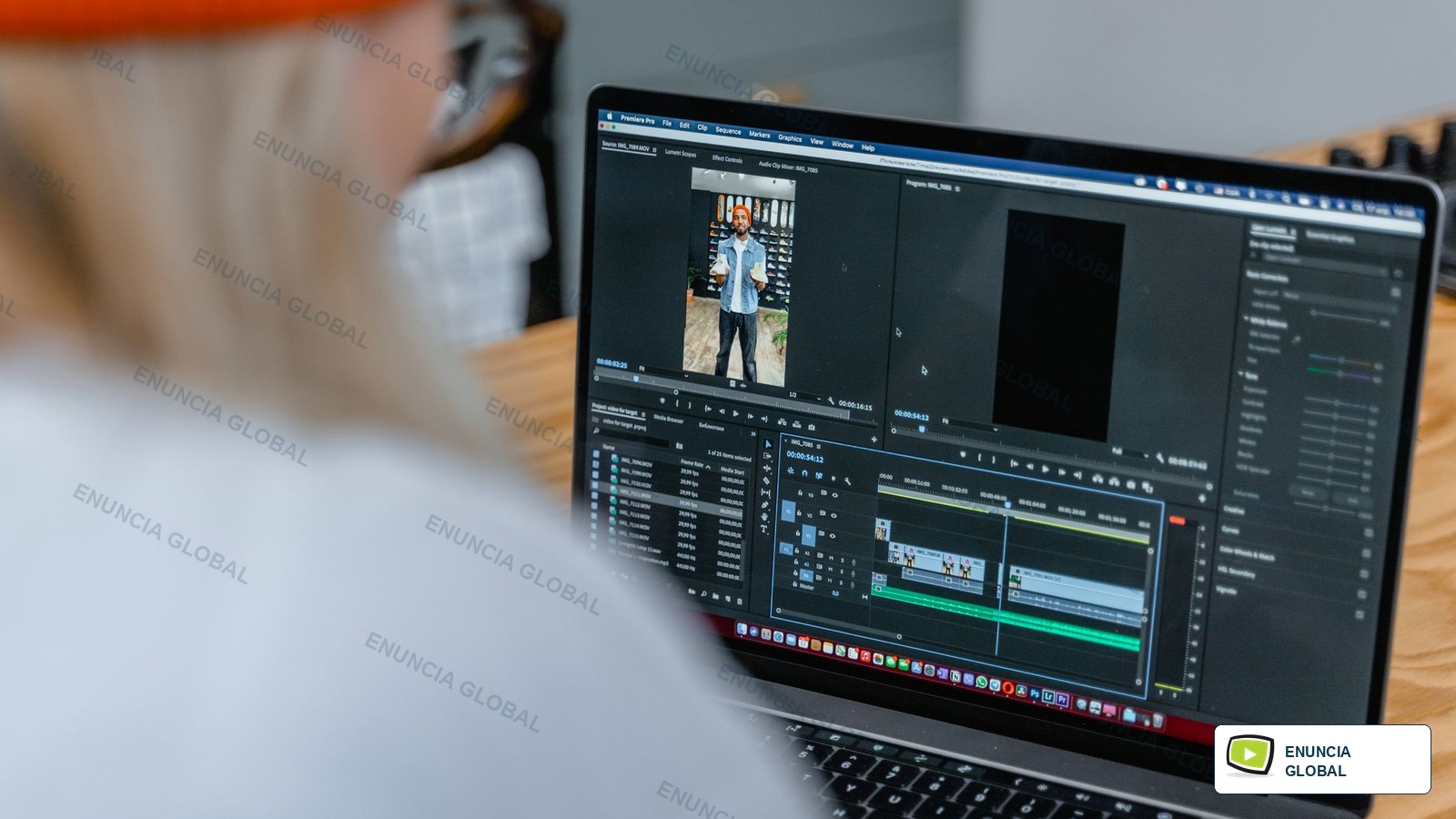Viewport: 1456px width, 819px height.
Task: Expand Color Wheels & Match section
Action: (x=1247, y=552)
